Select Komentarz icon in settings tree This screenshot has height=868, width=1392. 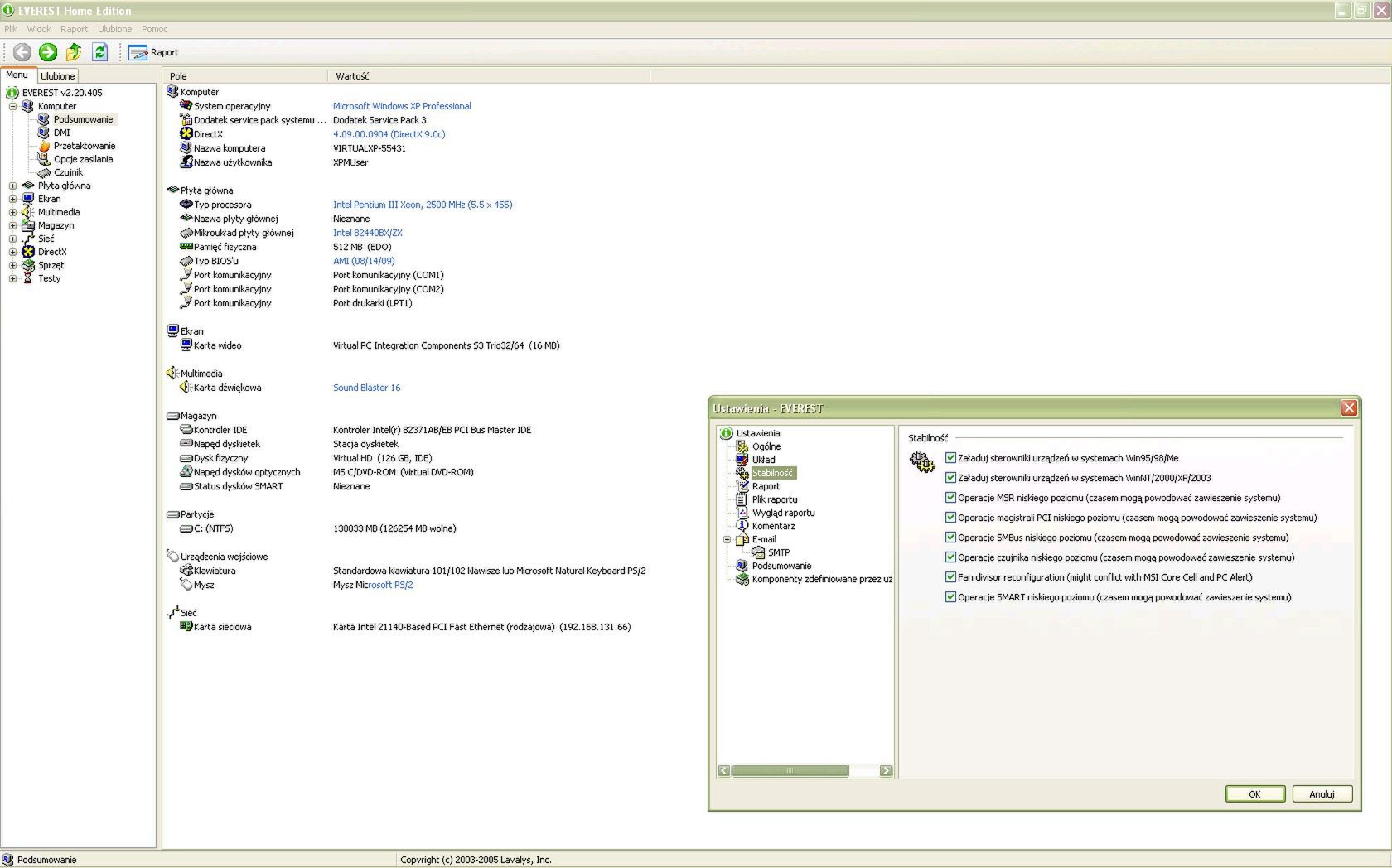click(742, 526)
